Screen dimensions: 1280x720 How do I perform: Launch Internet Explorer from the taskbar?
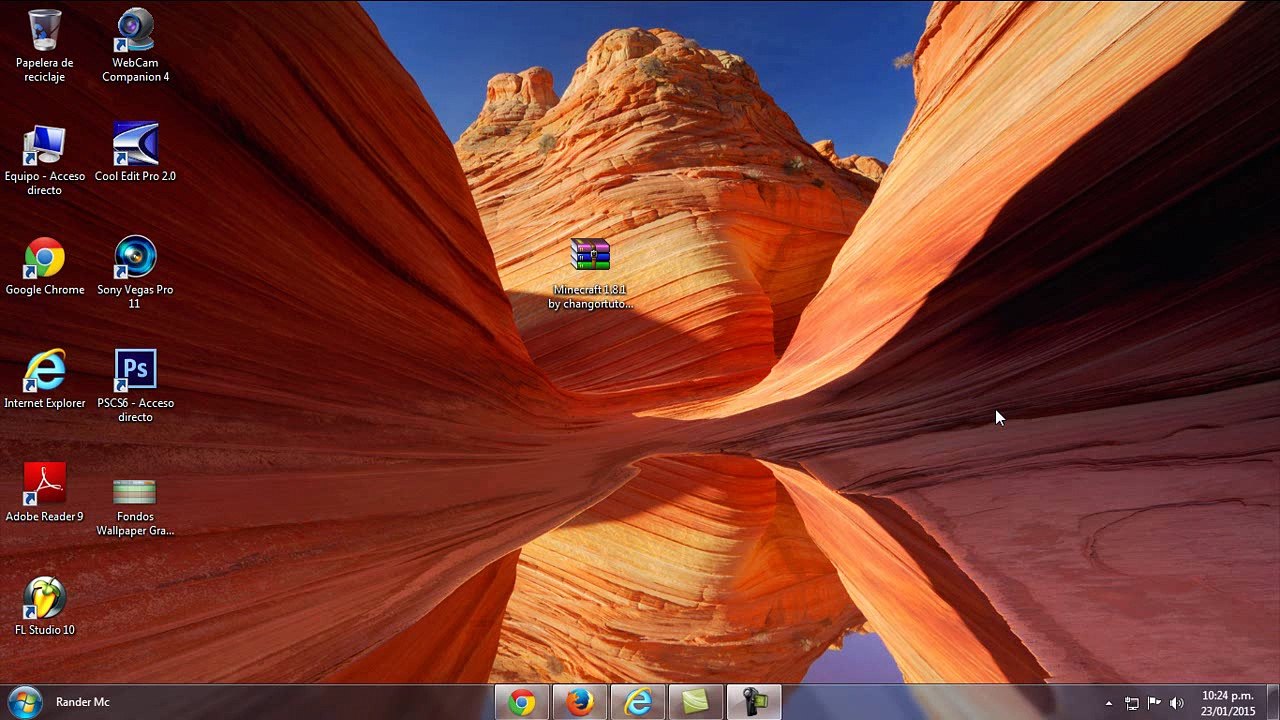click(x=638, y=702)
